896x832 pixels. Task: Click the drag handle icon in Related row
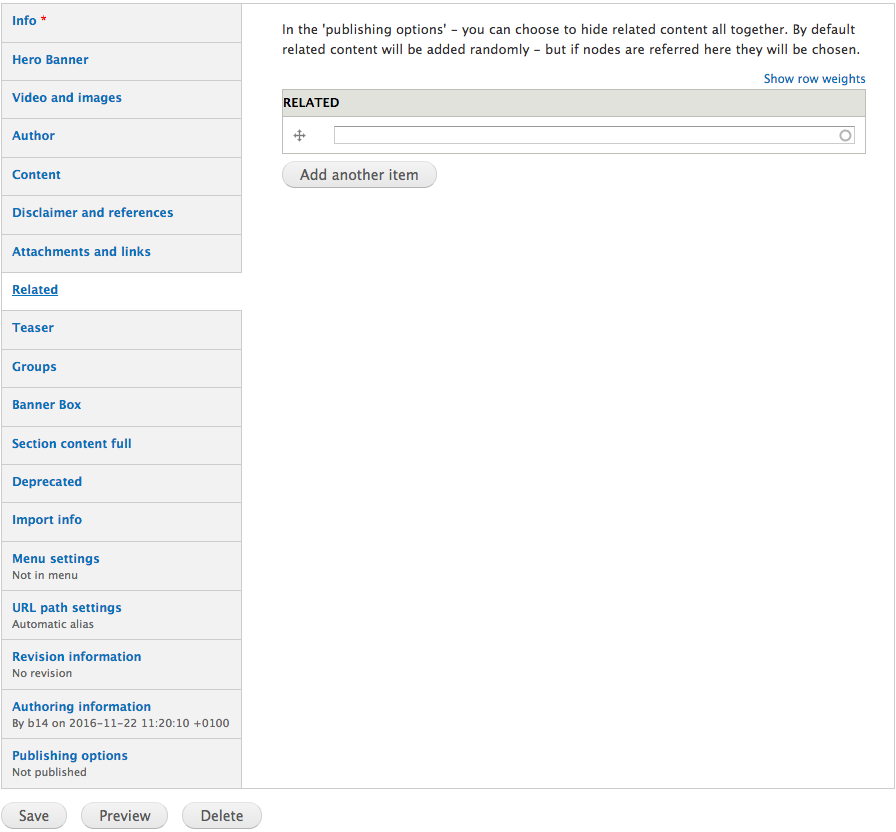299,136
